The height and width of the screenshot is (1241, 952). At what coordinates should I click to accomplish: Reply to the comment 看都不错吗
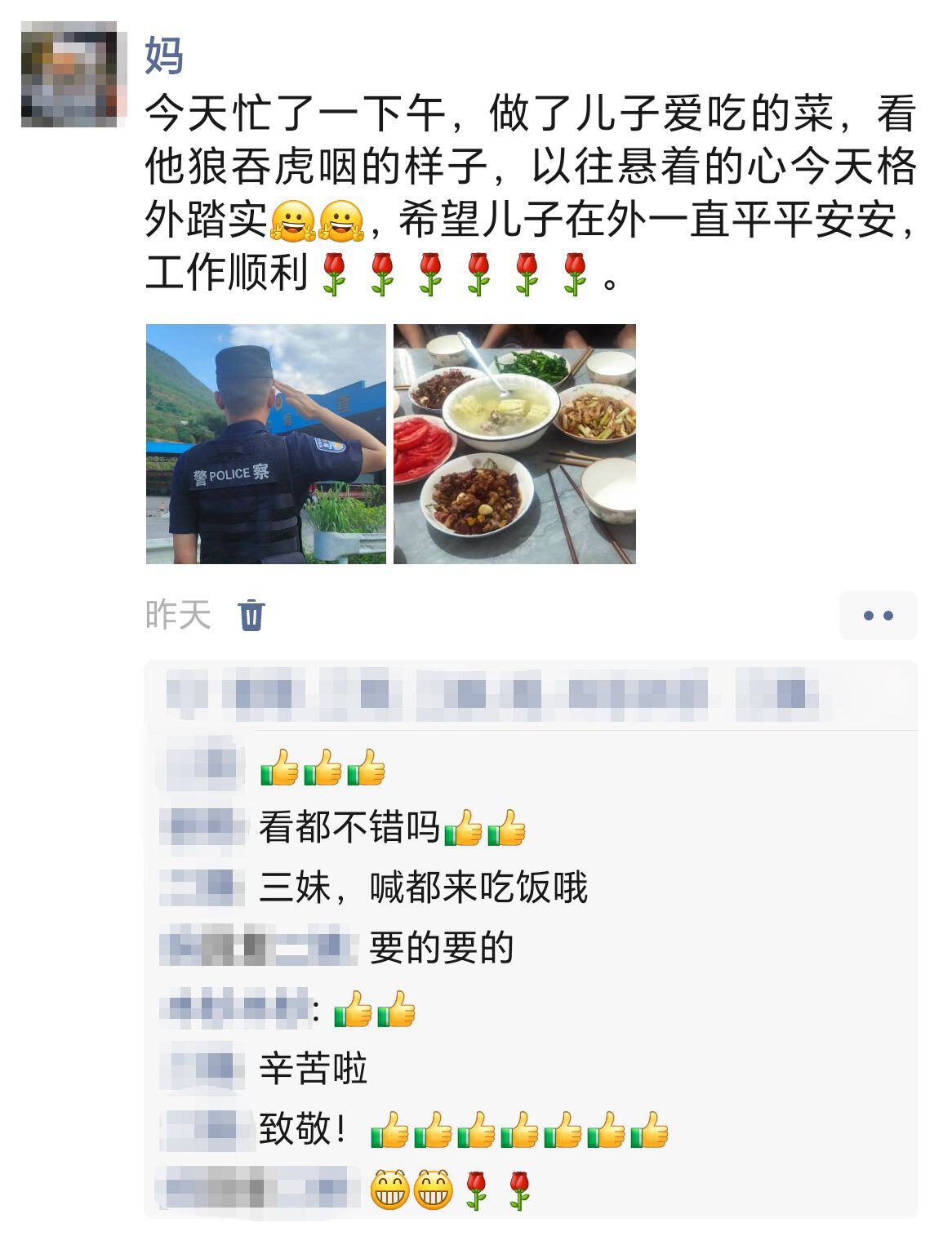(392, 828)
